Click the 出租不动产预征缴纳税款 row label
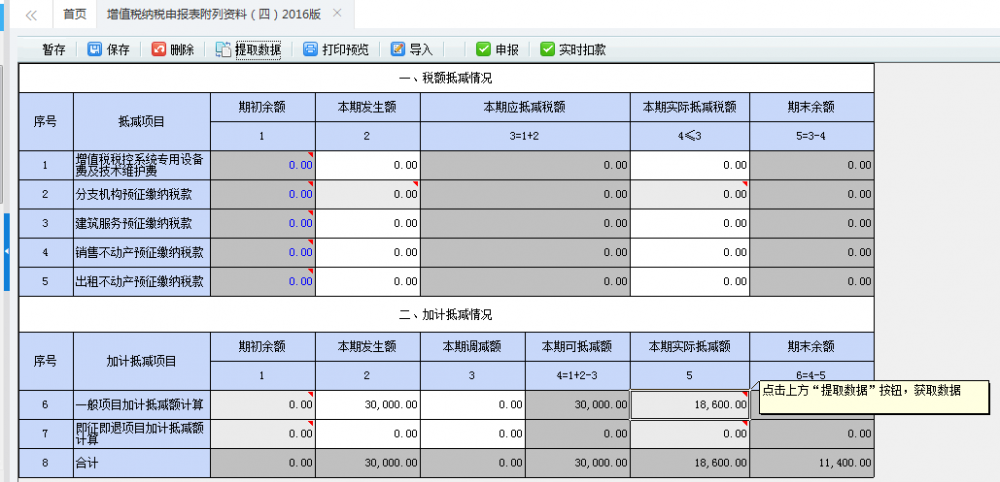 point(142,282)
